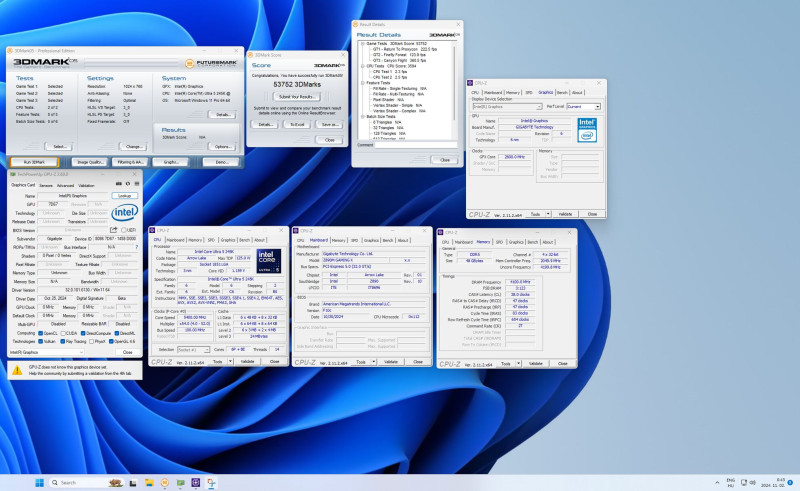The height and width of the screenshot is (491, 800).
Task: Click Intel logo in GPU-Z window
Action: tap(124, 212)
